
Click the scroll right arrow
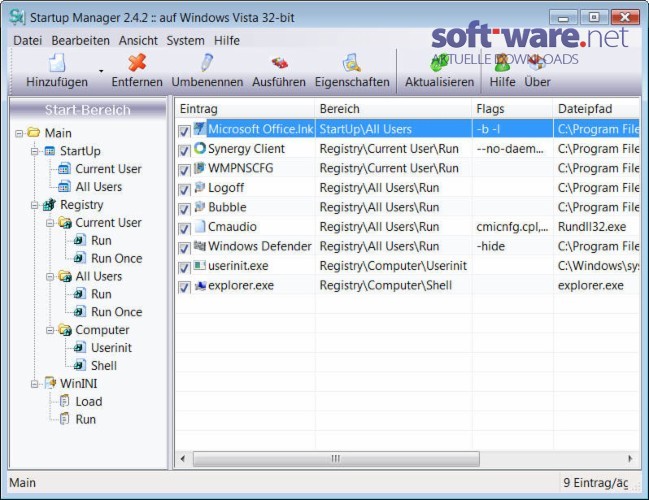coord(630,459)
